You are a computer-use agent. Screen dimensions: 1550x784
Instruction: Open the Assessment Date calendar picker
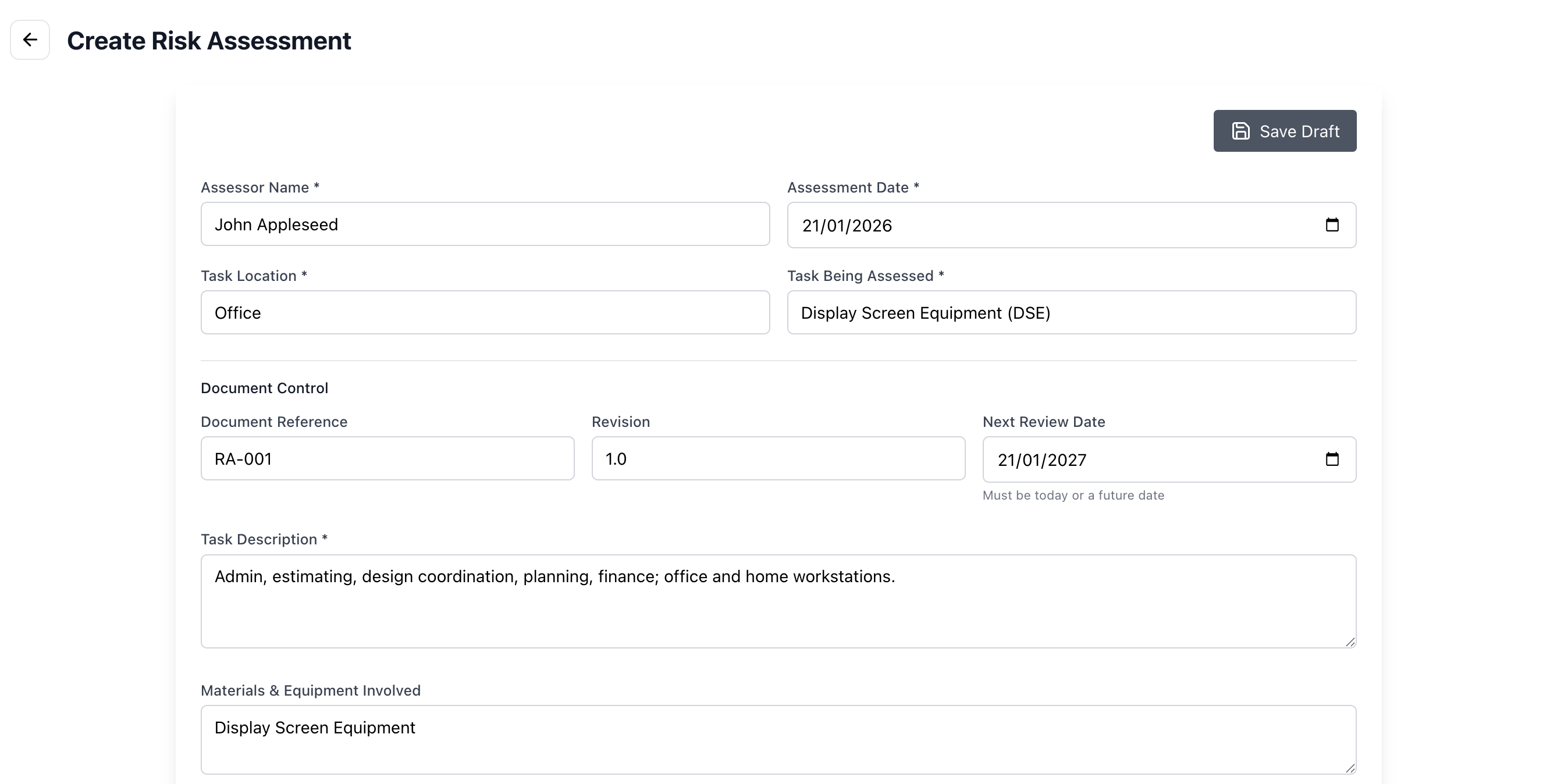1333,225
